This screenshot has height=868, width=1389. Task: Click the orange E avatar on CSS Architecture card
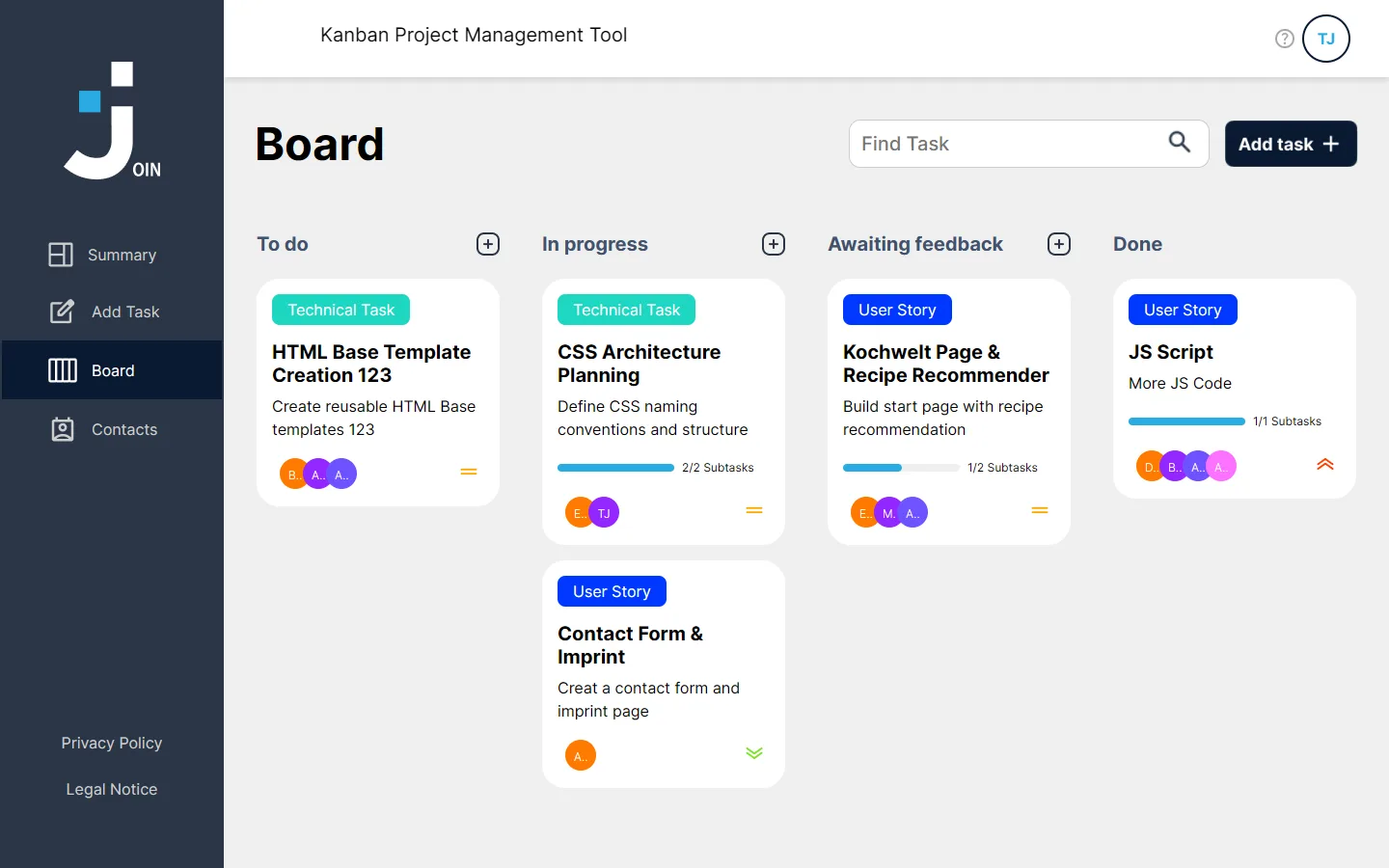coord(578,513)
